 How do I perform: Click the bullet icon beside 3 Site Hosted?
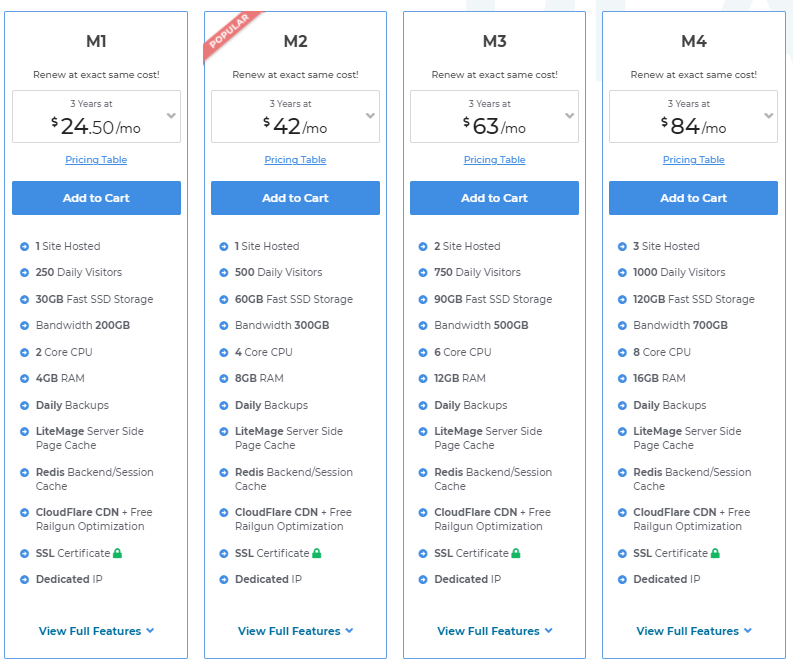(622, 246)
